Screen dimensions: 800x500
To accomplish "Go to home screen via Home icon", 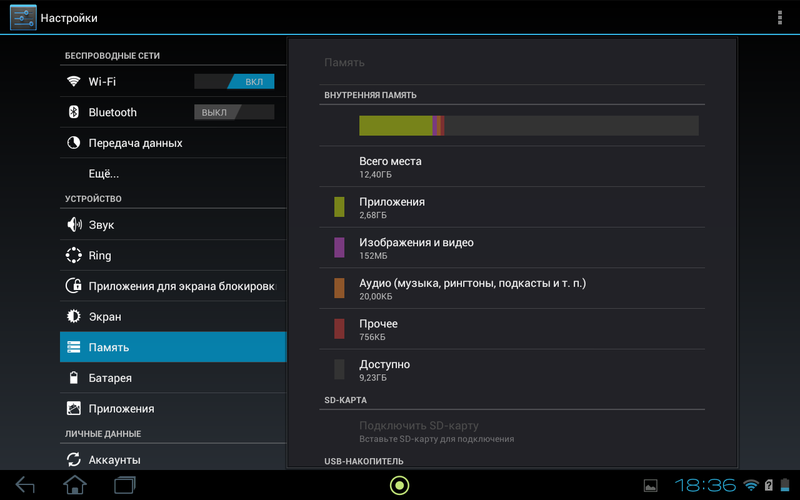I will pyautogui.click(x=74, y=485).
